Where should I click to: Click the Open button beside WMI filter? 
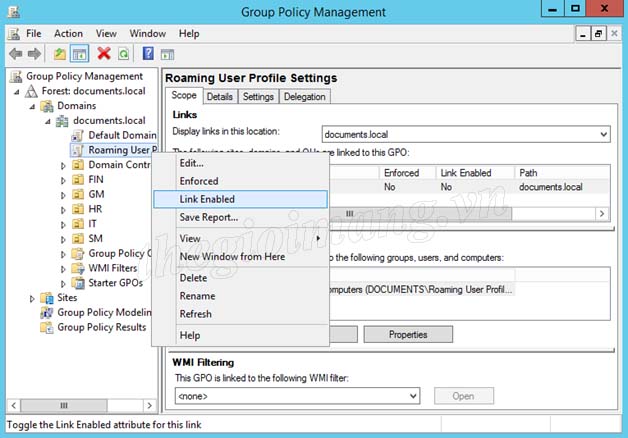point(464,396)
